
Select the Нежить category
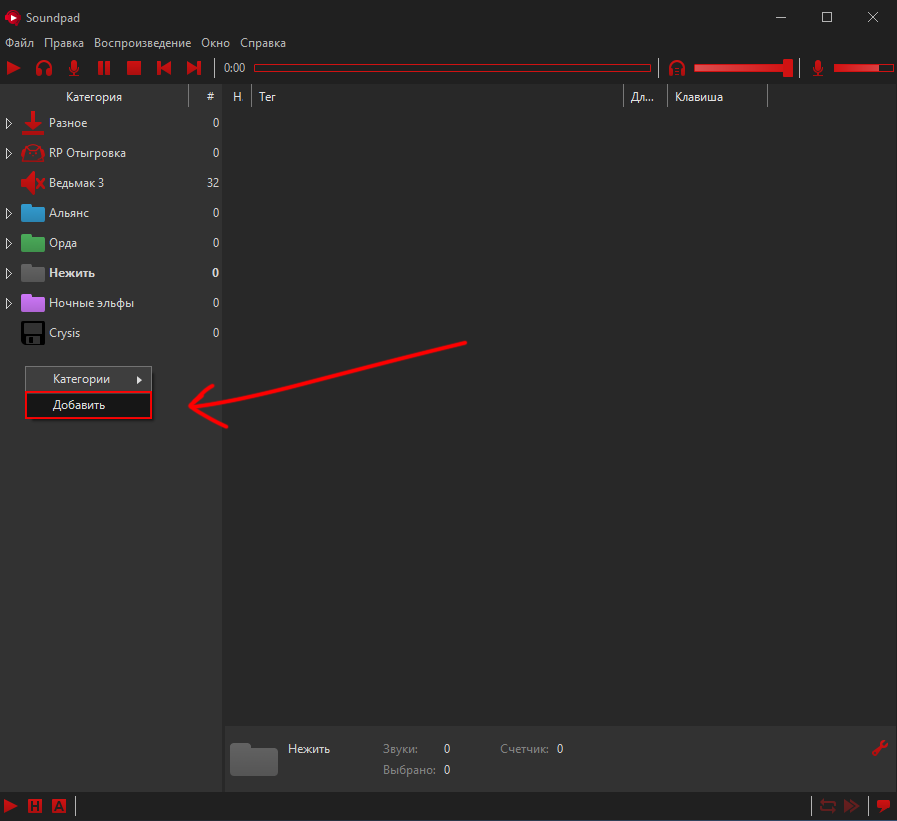click(x=111, y=273)
